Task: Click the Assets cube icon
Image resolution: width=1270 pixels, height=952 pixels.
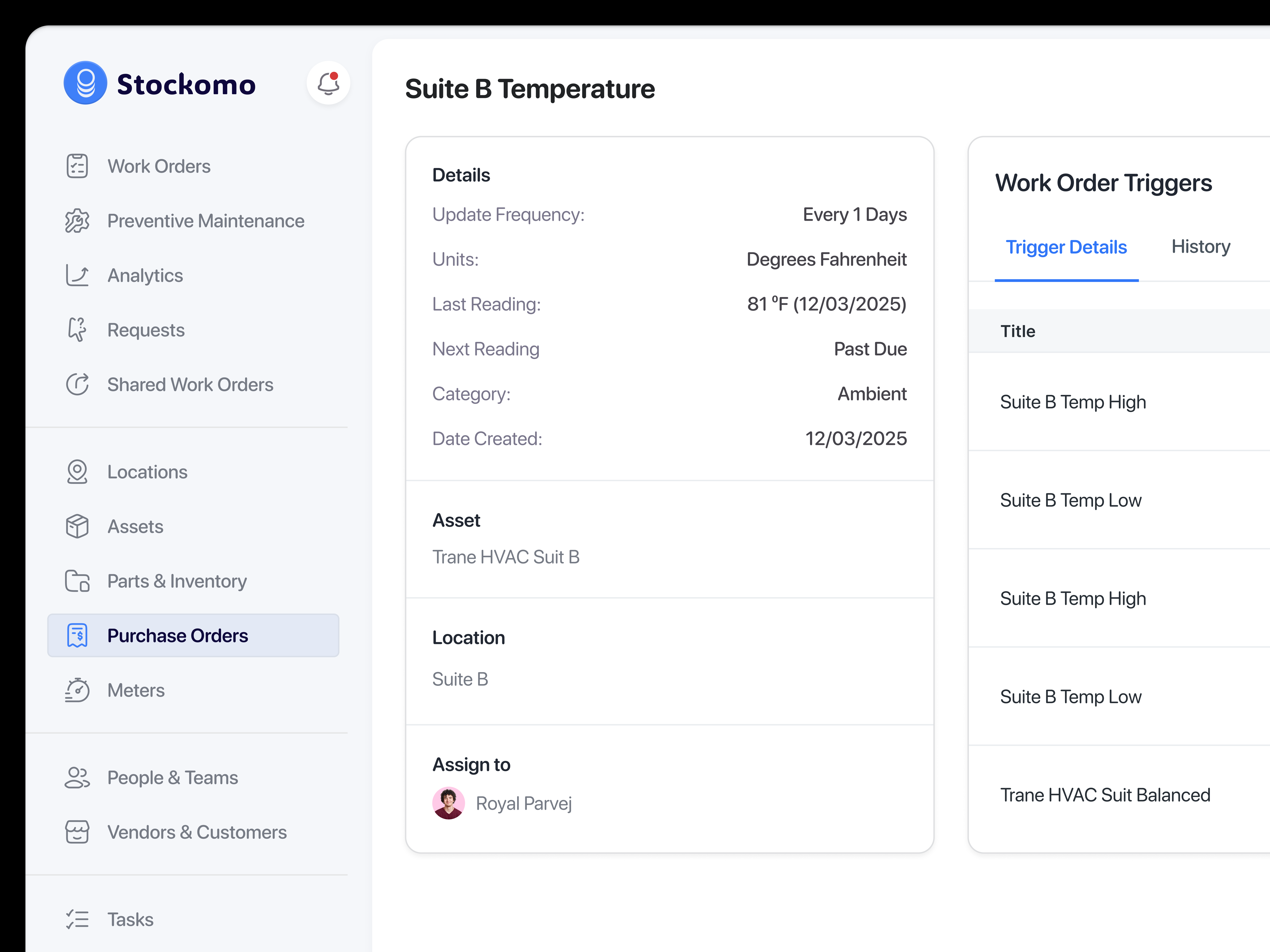Action: click(77, 526)
